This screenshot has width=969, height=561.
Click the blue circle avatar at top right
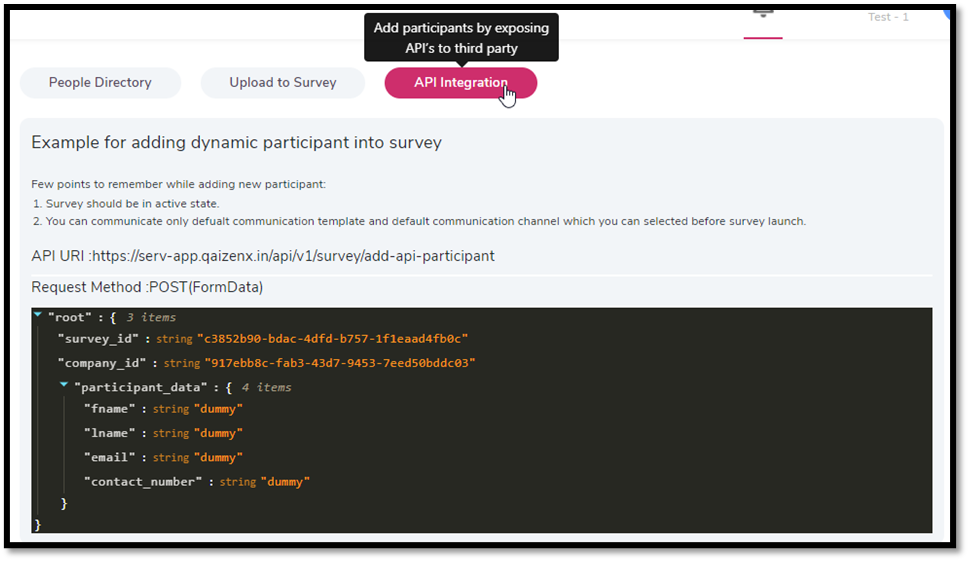[945, 14]
